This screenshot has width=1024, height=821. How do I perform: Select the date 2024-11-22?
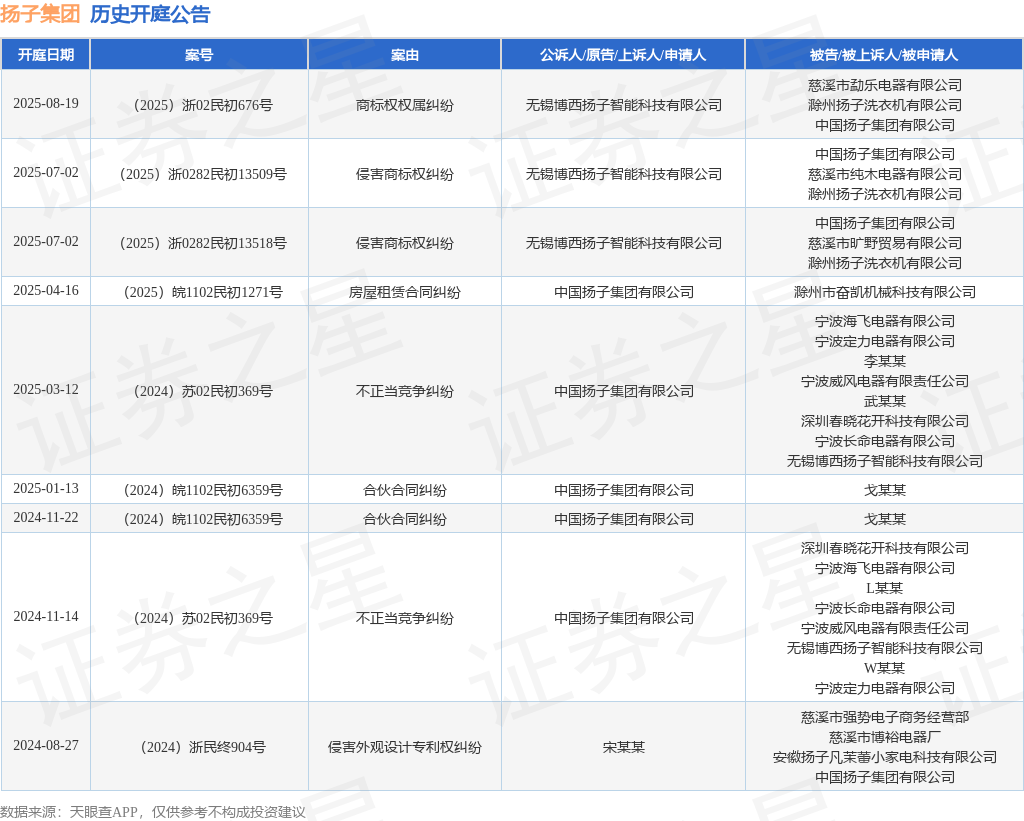point(46,518)
